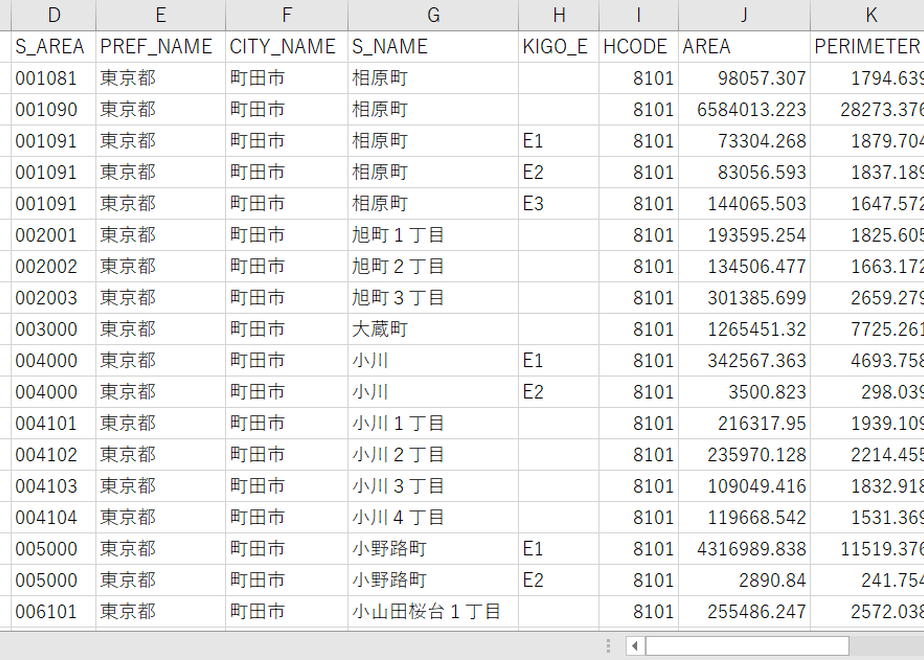
Task: Click the 小川３丁目 name cell
Action: tap(433, 486)
